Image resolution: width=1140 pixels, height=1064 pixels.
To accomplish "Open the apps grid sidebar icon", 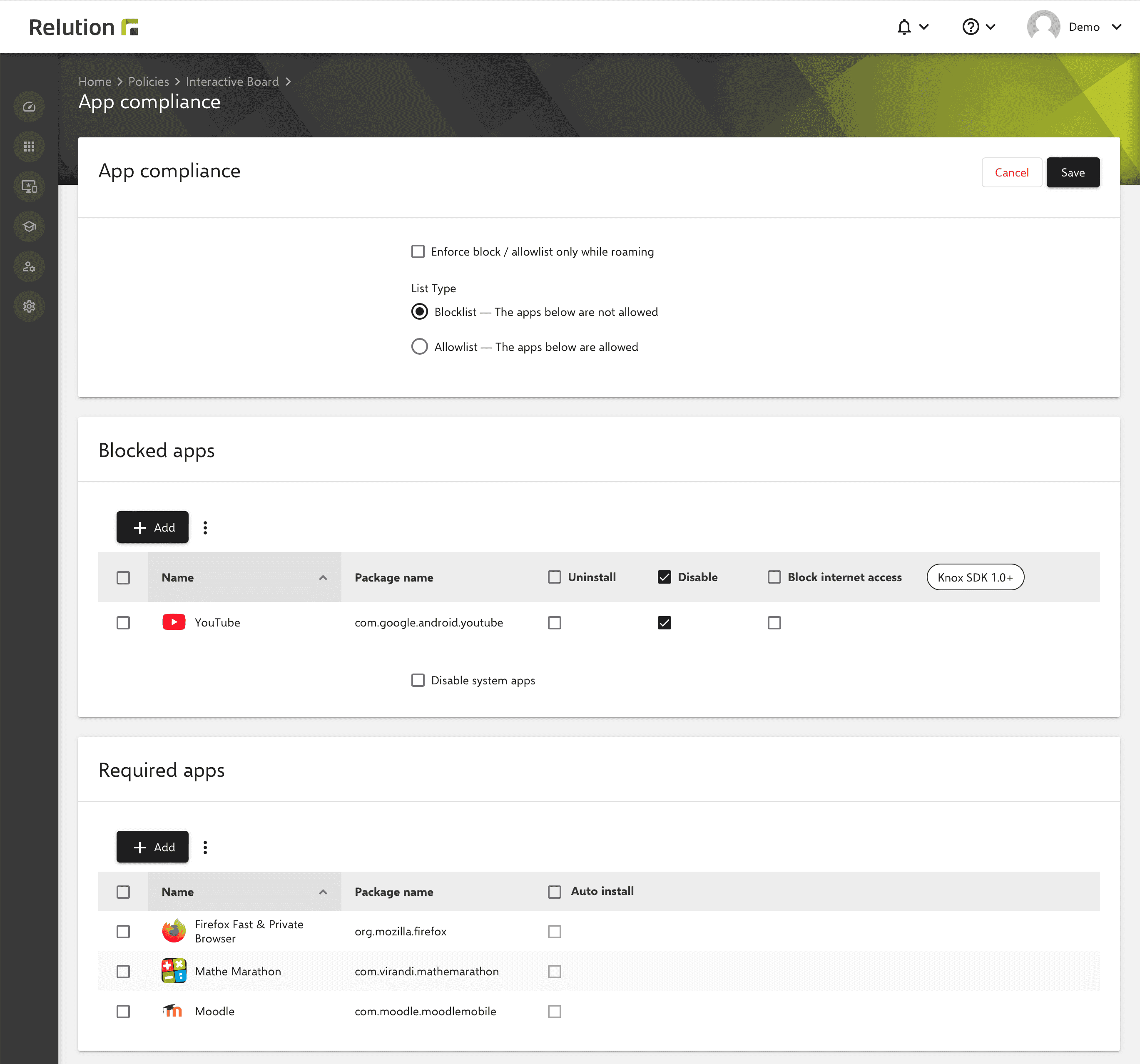I will point(29,147).
